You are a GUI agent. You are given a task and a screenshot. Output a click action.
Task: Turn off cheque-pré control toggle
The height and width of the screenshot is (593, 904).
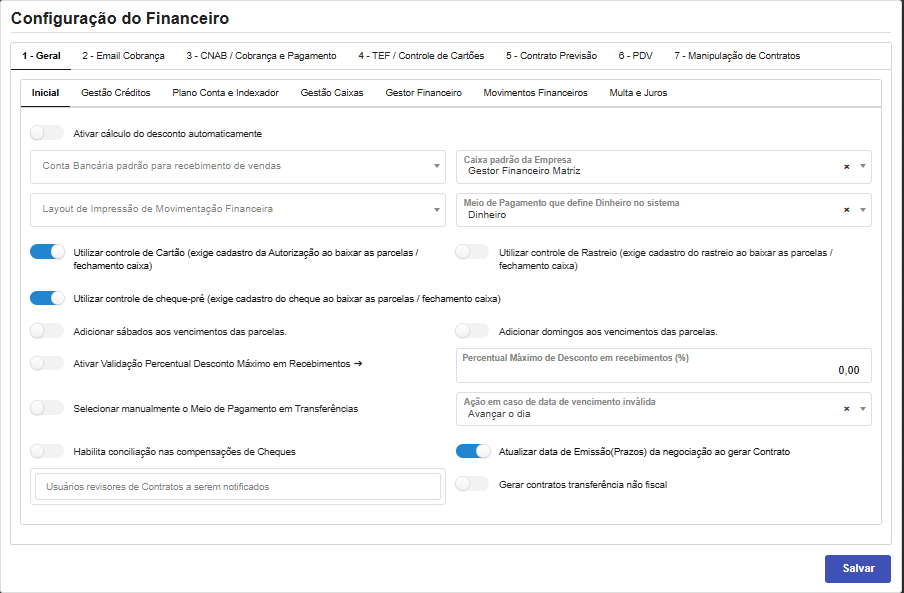(47, 298)
